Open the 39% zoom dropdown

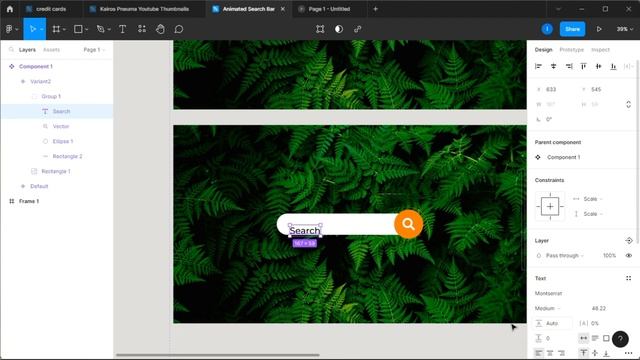[x=625, y=29]
